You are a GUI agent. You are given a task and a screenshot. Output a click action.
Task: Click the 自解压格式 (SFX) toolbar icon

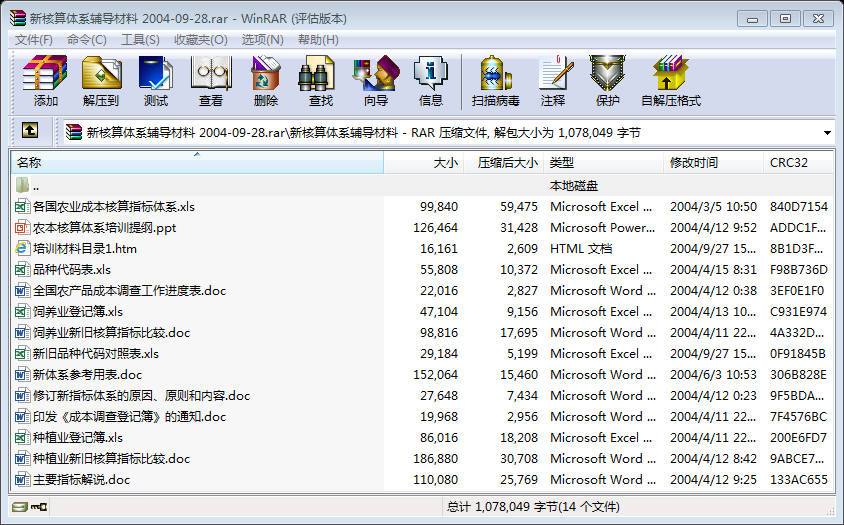(x=671, y=73)
